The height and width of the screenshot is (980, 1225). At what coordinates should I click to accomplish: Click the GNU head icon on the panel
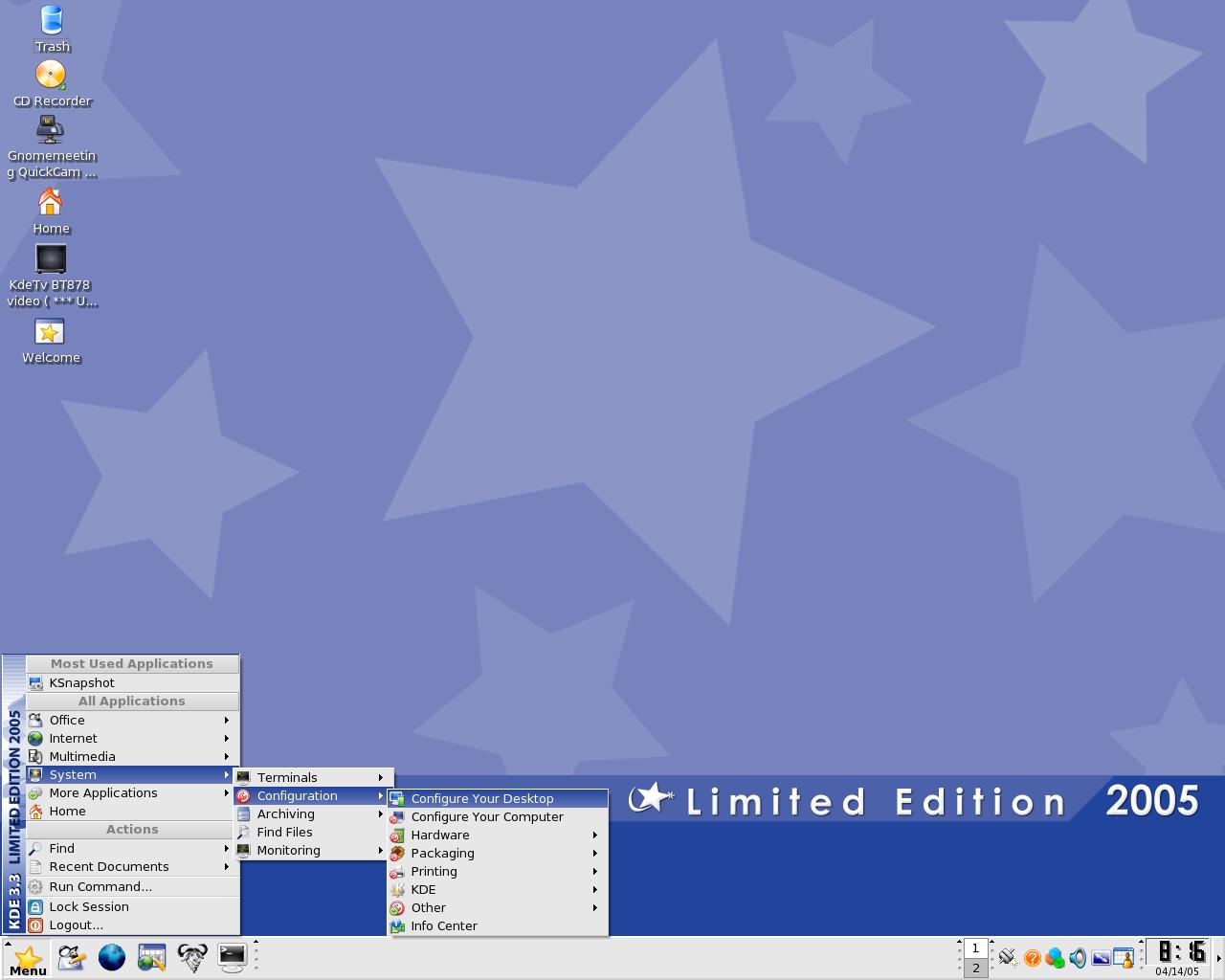(192, 957)
